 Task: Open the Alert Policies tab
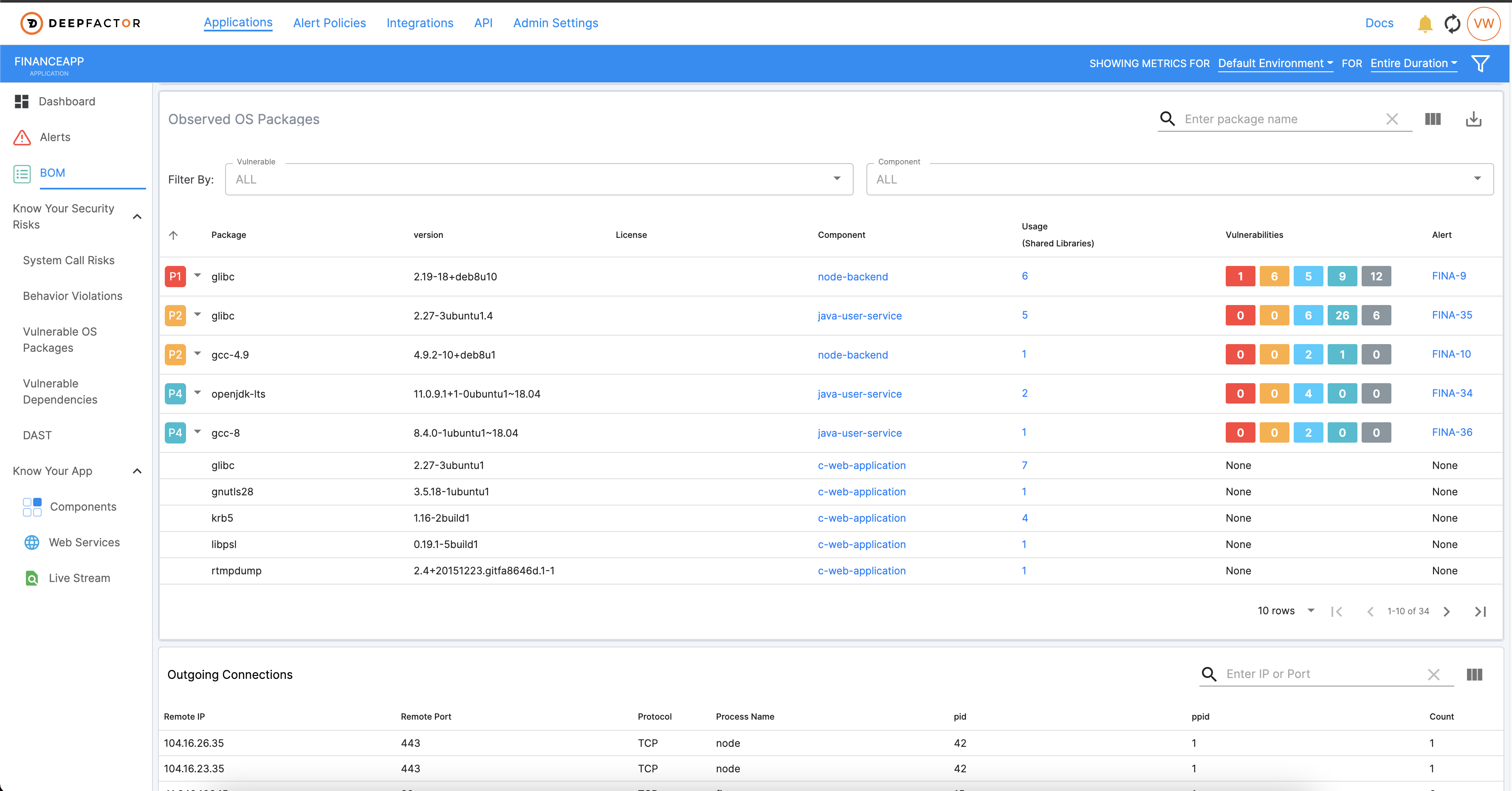pyautogui.click(x=329, y=23)
